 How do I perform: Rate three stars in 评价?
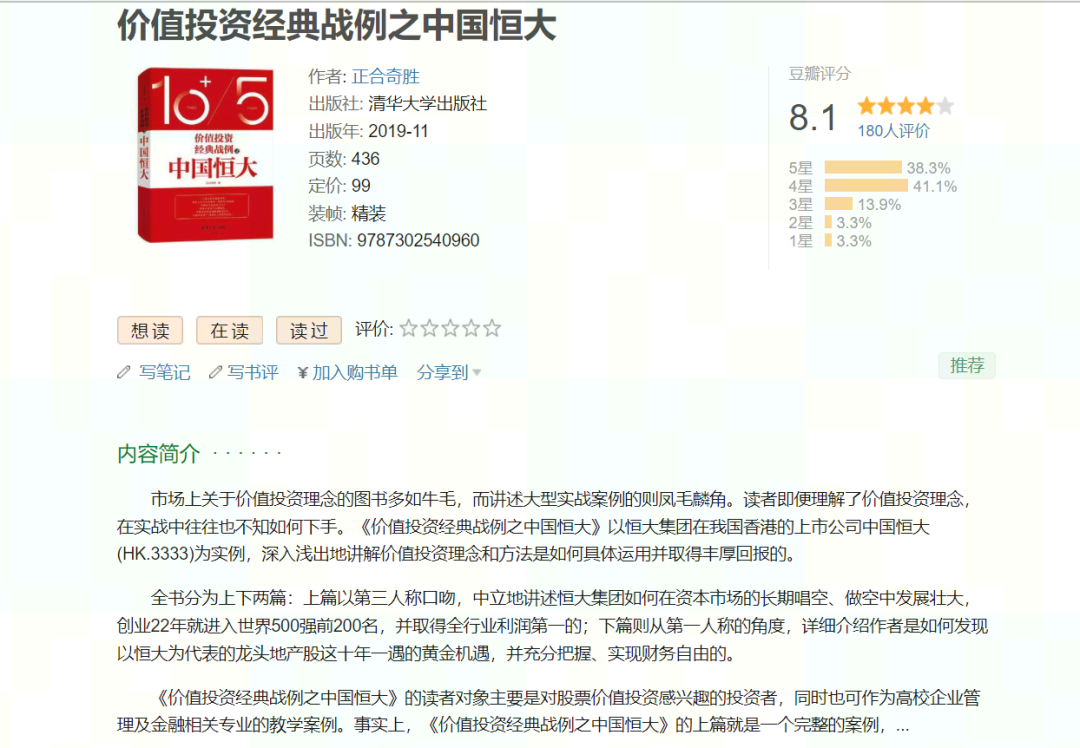tap(450, 329)
